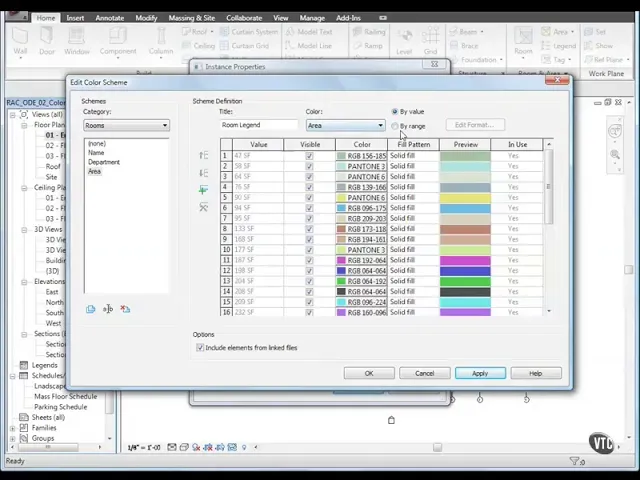Open the Category dropdown showing Rooms
This screenshot has height=480, width=640.
point(126,125)
